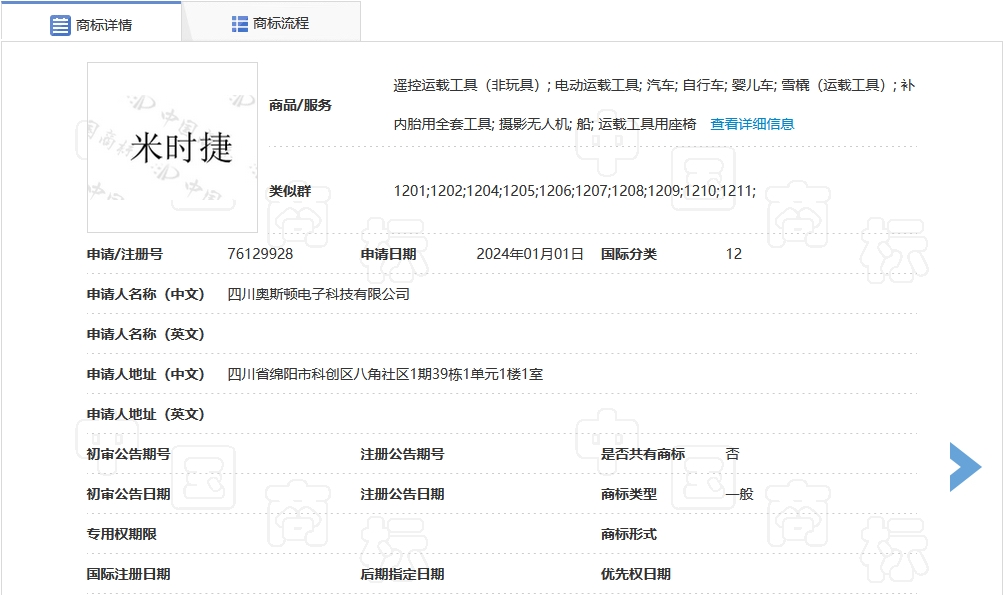The image size is (1006, 595).
Task: Click the application date 2024年01月01日
Action: pyautogui.click(x=529, y=254)
